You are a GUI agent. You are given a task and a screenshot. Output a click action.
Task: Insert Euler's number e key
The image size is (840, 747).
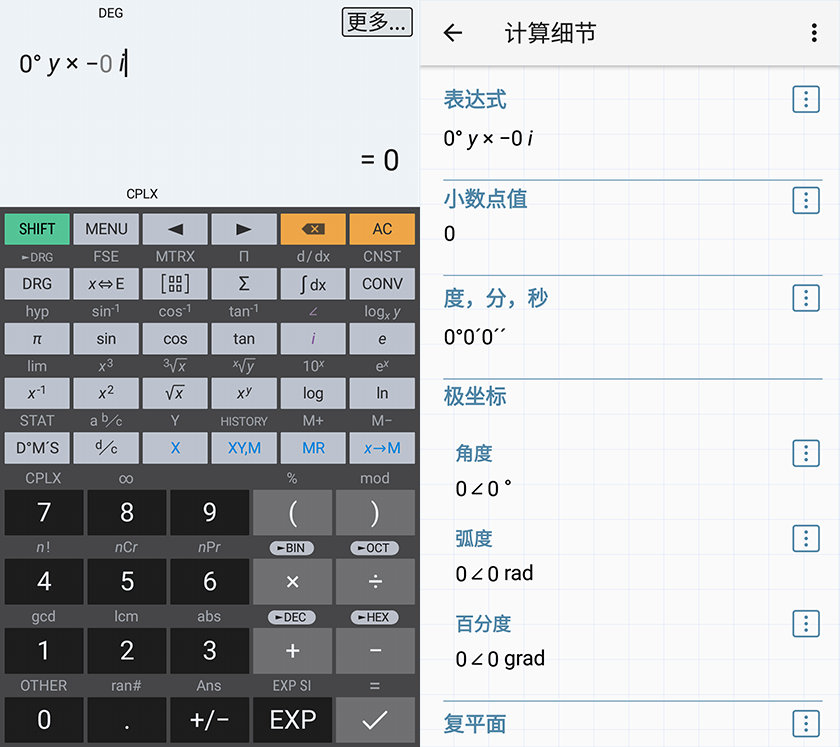coord(382,339)
